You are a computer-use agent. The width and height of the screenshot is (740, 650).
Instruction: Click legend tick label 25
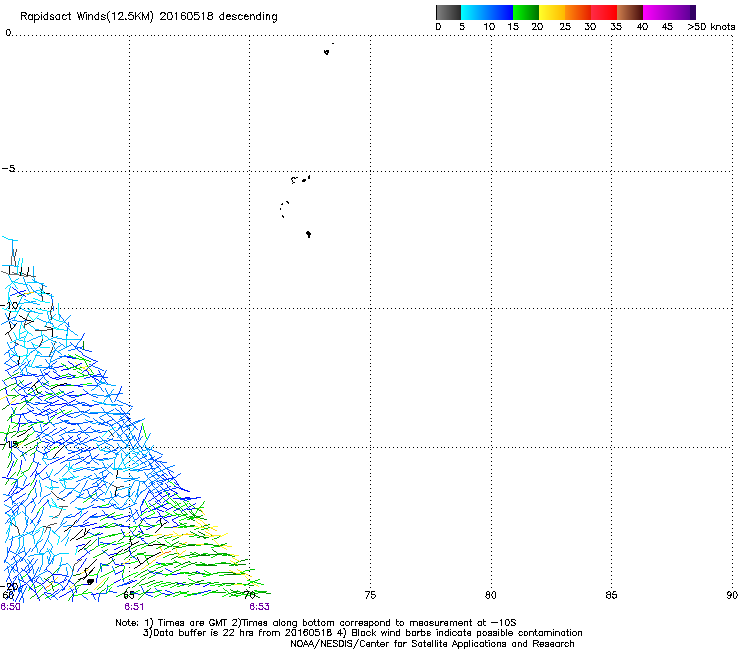tap(565, 26)
